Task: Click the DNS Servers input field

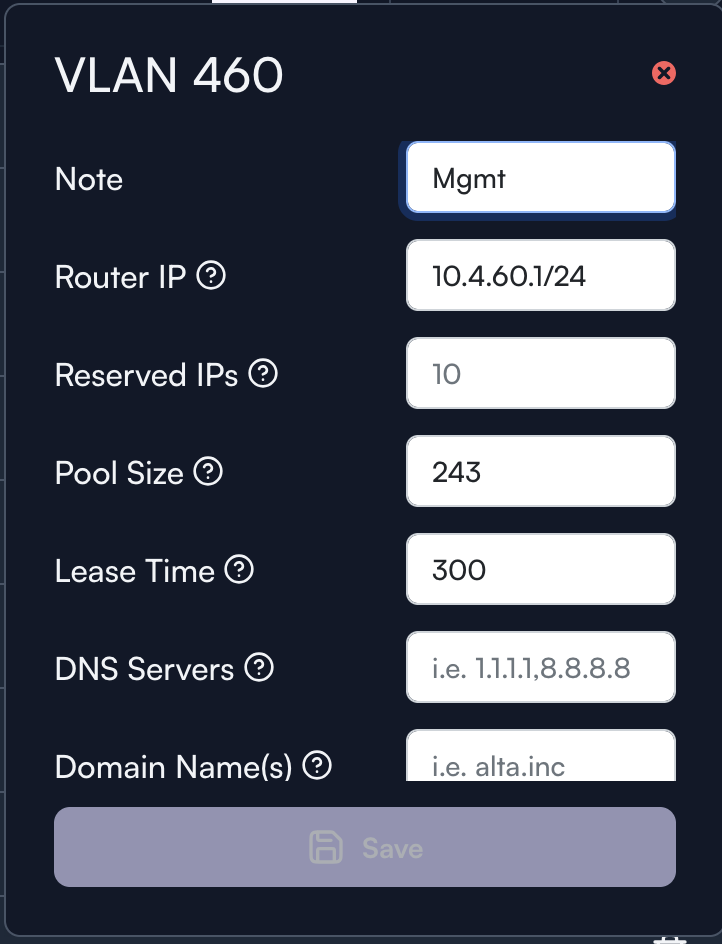Action: (x=541, y=667)
